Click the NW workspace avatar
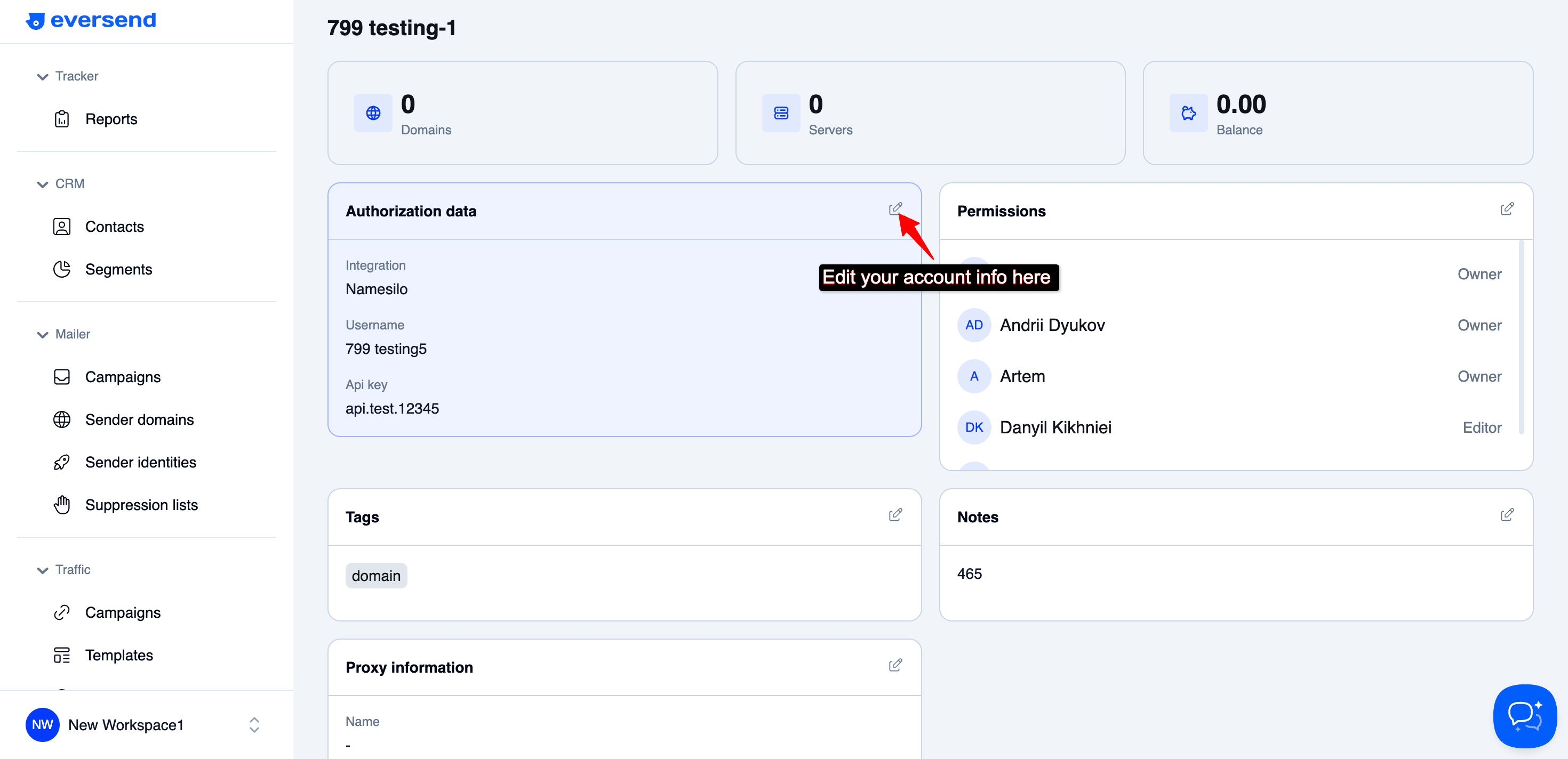1568x759 pixels. (43, 725)
